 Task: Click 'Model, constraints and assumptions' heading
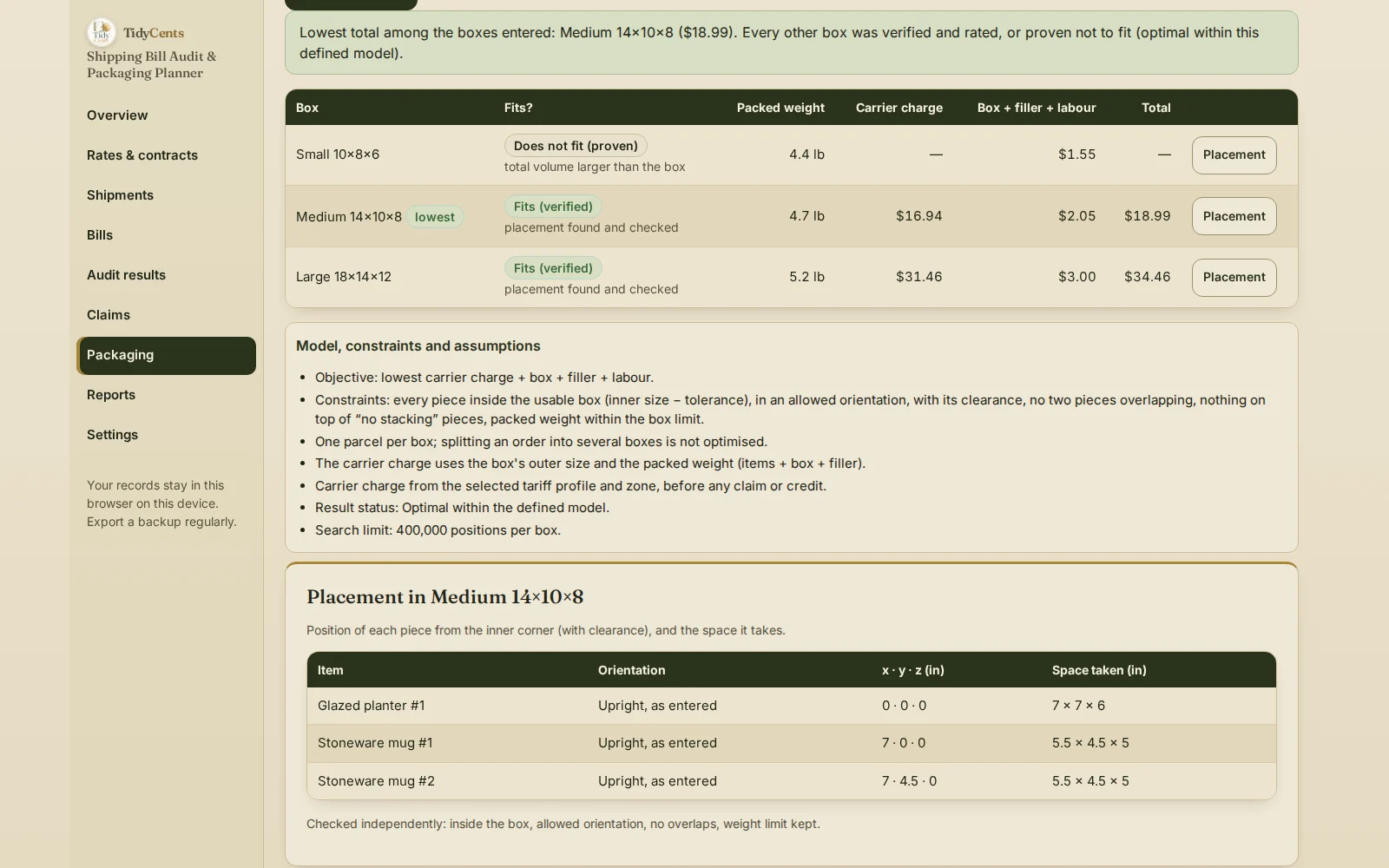click(x=418, y=345)
